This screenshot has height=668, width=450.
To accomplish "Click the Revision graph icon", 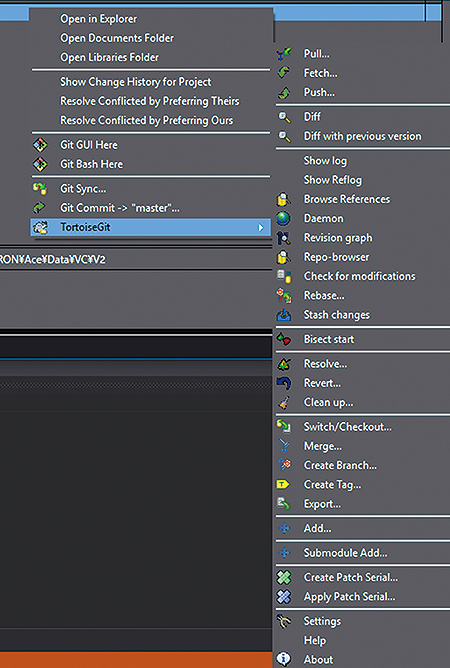I will (284, 238).
